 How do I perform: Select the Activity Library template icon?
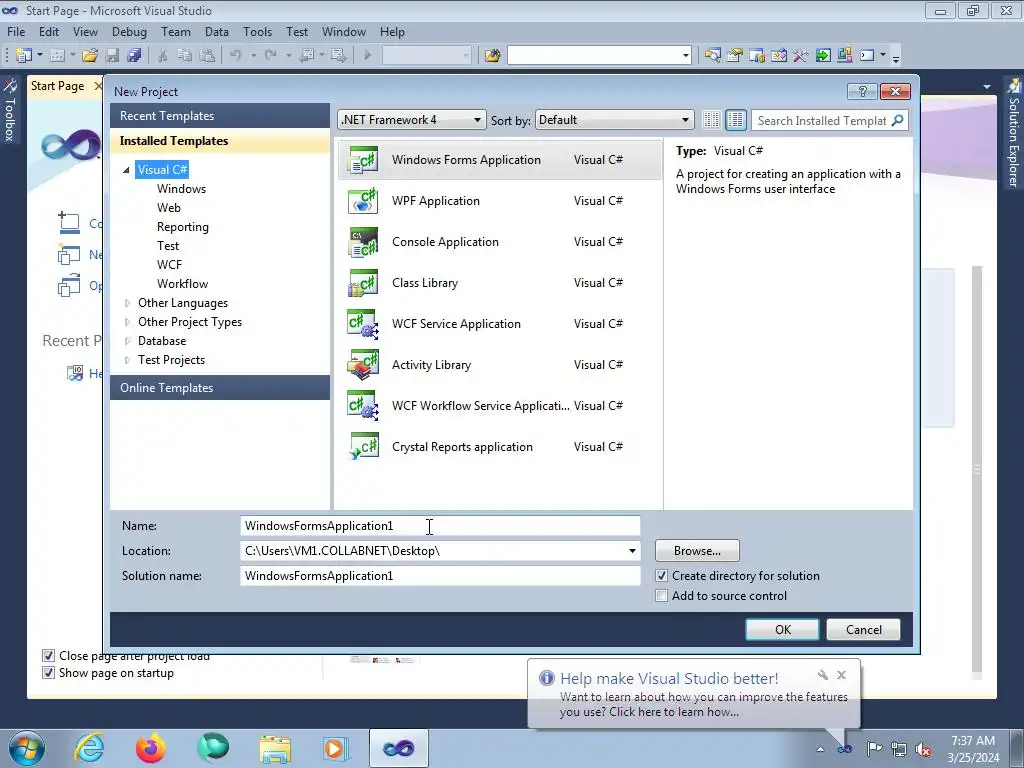click(x=363, y=365)
